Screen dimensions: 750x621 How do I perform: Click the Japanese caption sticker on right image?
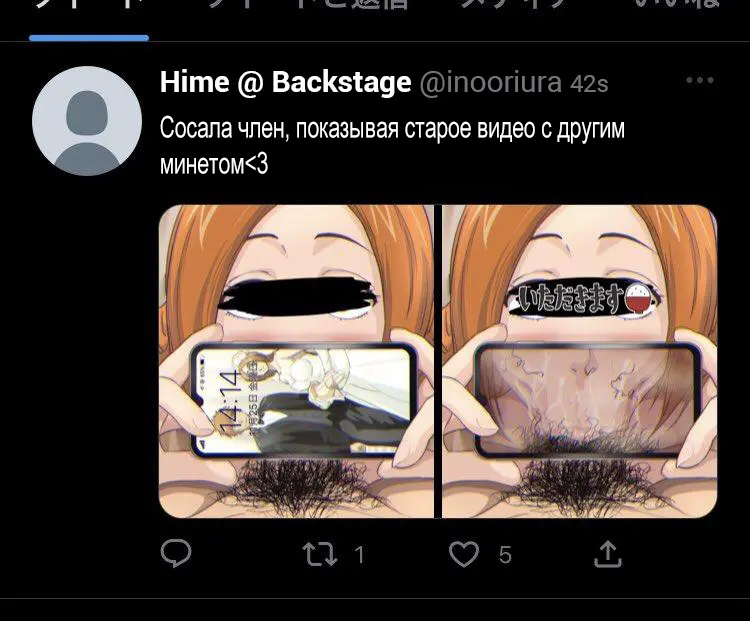click(581, 297)
